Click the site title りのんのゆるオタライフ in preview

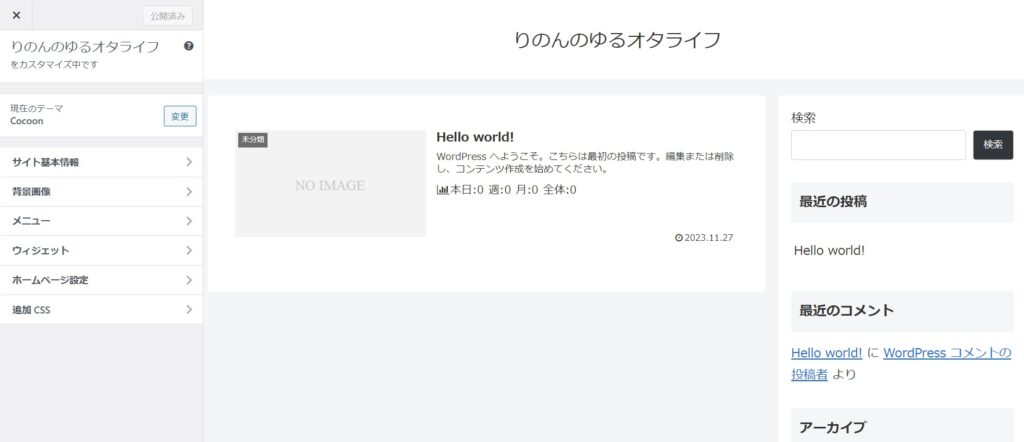[617, 40]
